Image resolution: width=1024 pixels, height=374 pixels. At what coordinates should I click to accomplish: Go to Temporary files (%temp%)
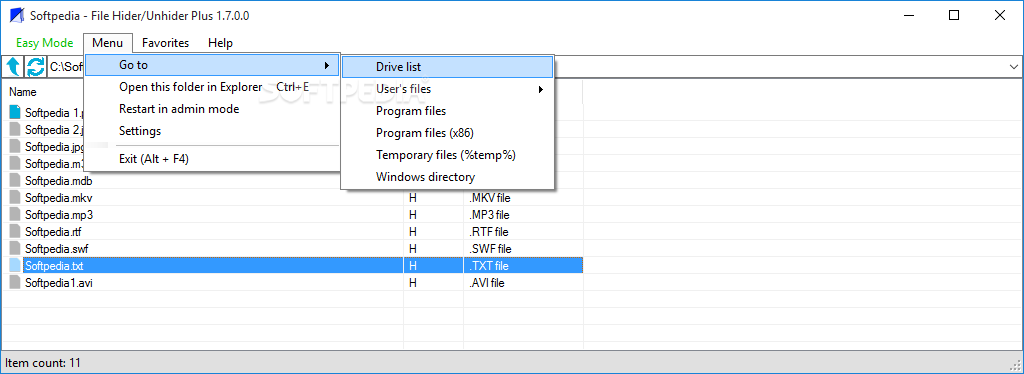447,155
